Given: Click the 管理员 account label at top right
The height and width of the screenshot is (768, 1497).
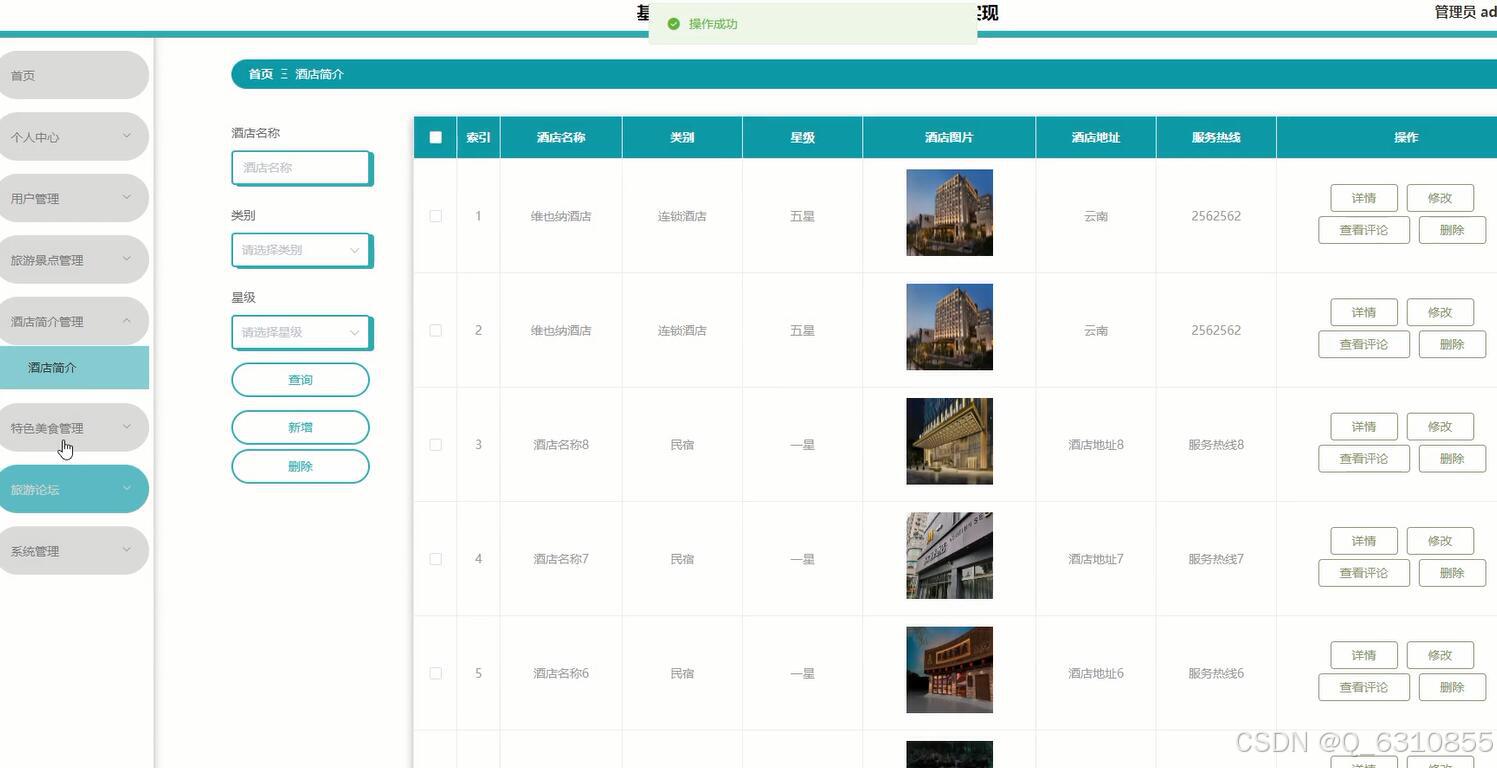Looking at the screenshot, I should pyautogui.click(x=1465, y=12).
